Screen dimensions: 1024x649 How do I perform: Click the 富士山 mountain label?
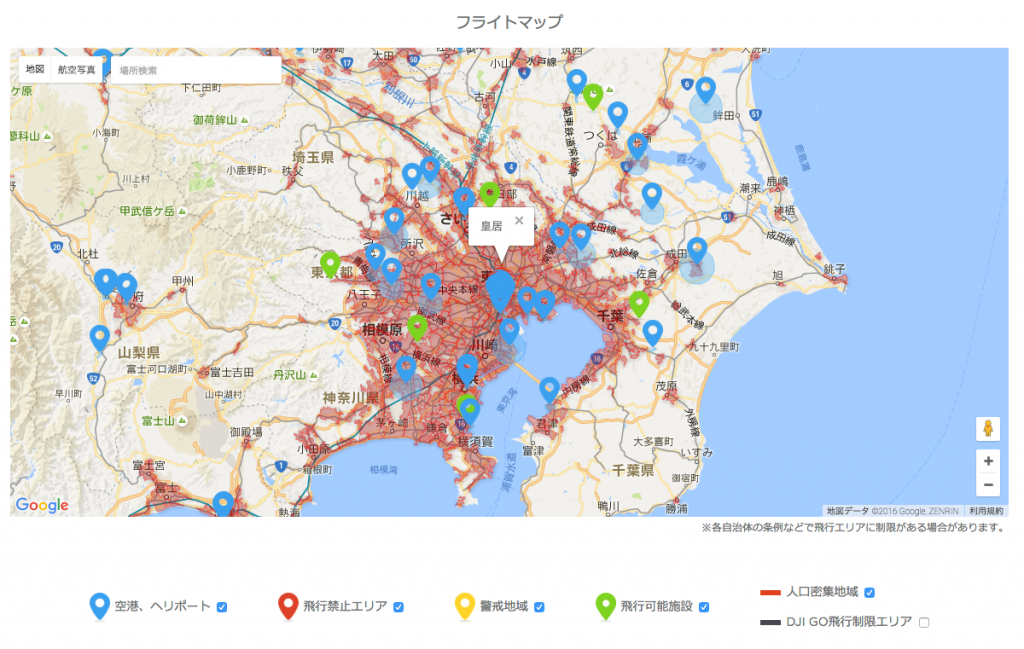[x=158, y=421]
